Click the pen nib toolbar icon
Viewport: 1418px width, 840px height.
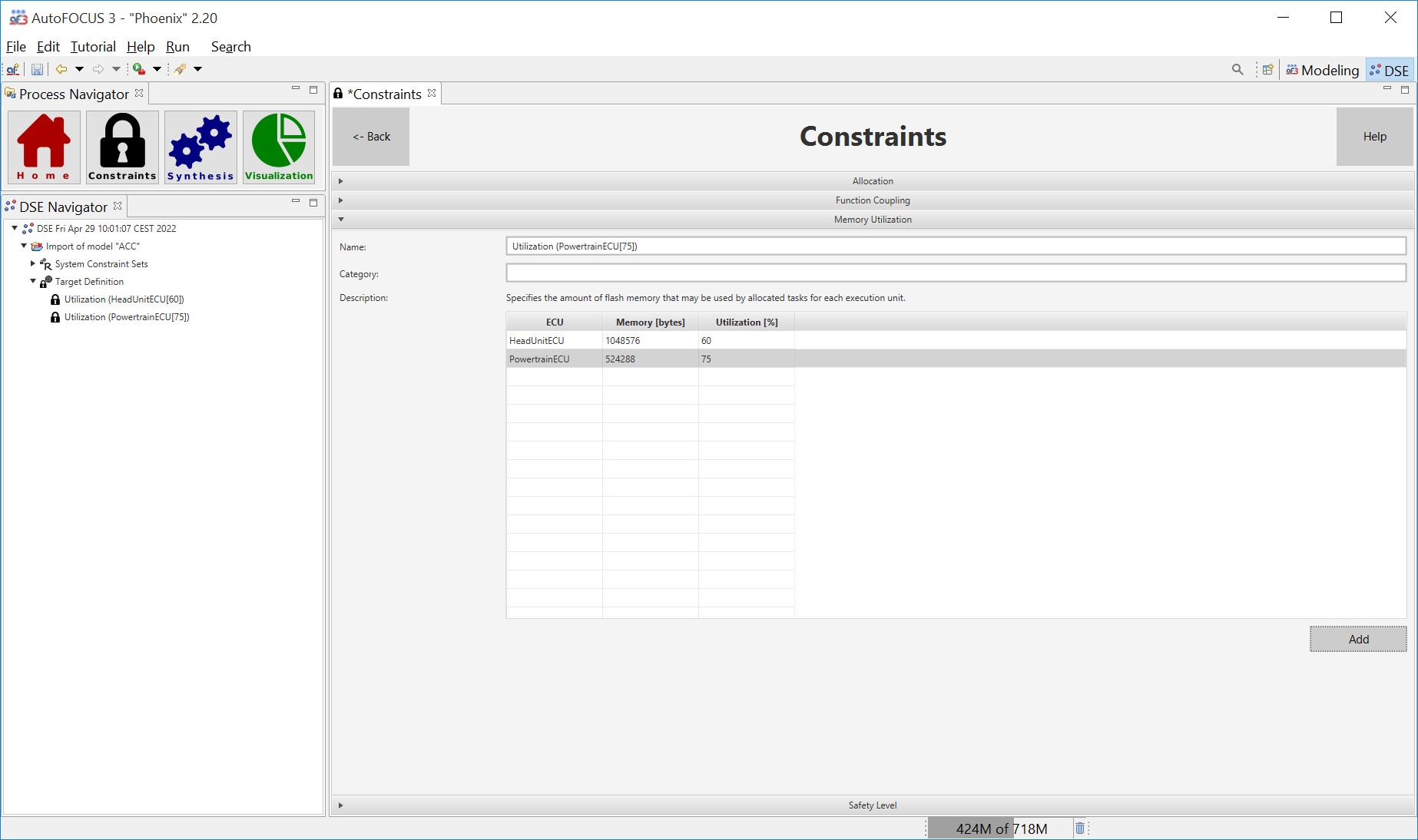(180, 69)
